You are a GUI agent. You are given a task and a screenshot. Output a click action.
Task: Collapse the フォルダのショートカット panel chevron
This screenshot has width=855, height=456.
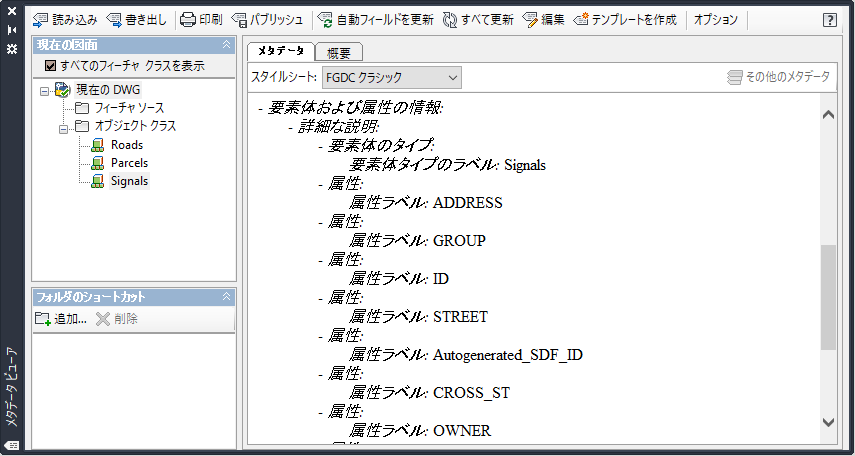227,297
